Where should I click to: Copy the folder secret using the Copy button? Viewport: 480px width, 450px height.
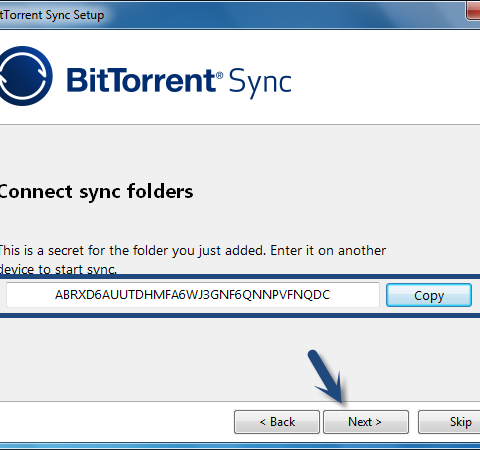[429, 295]
